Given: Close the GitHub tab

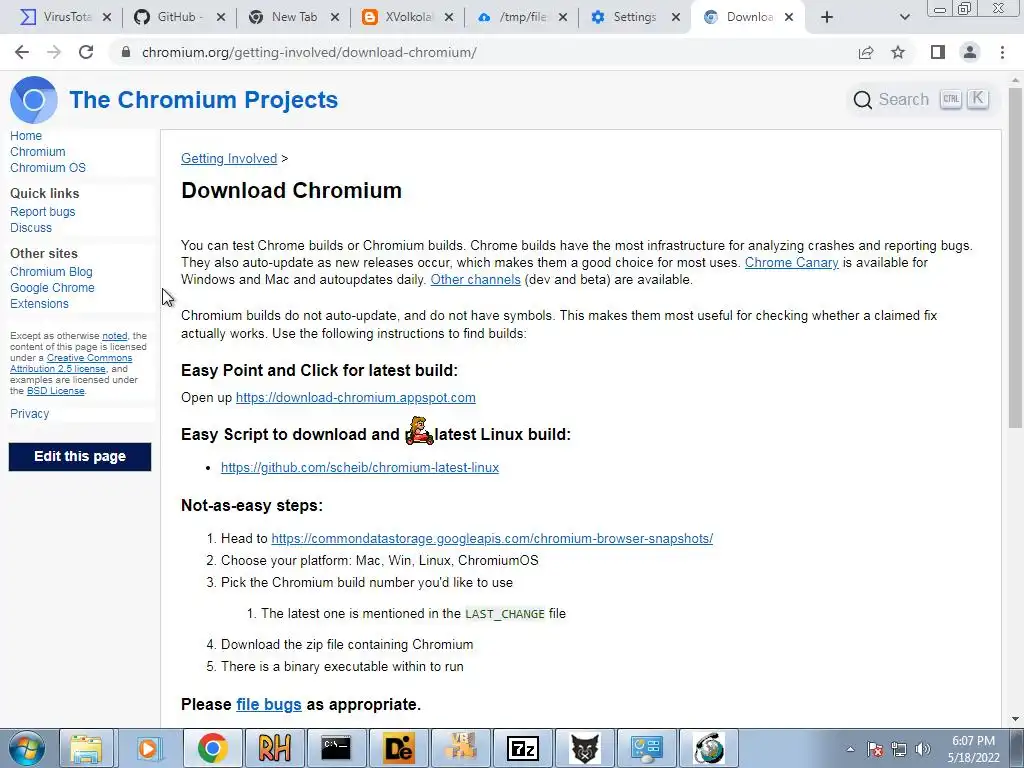Looking at the screenshot, I should tap(221, 17).
